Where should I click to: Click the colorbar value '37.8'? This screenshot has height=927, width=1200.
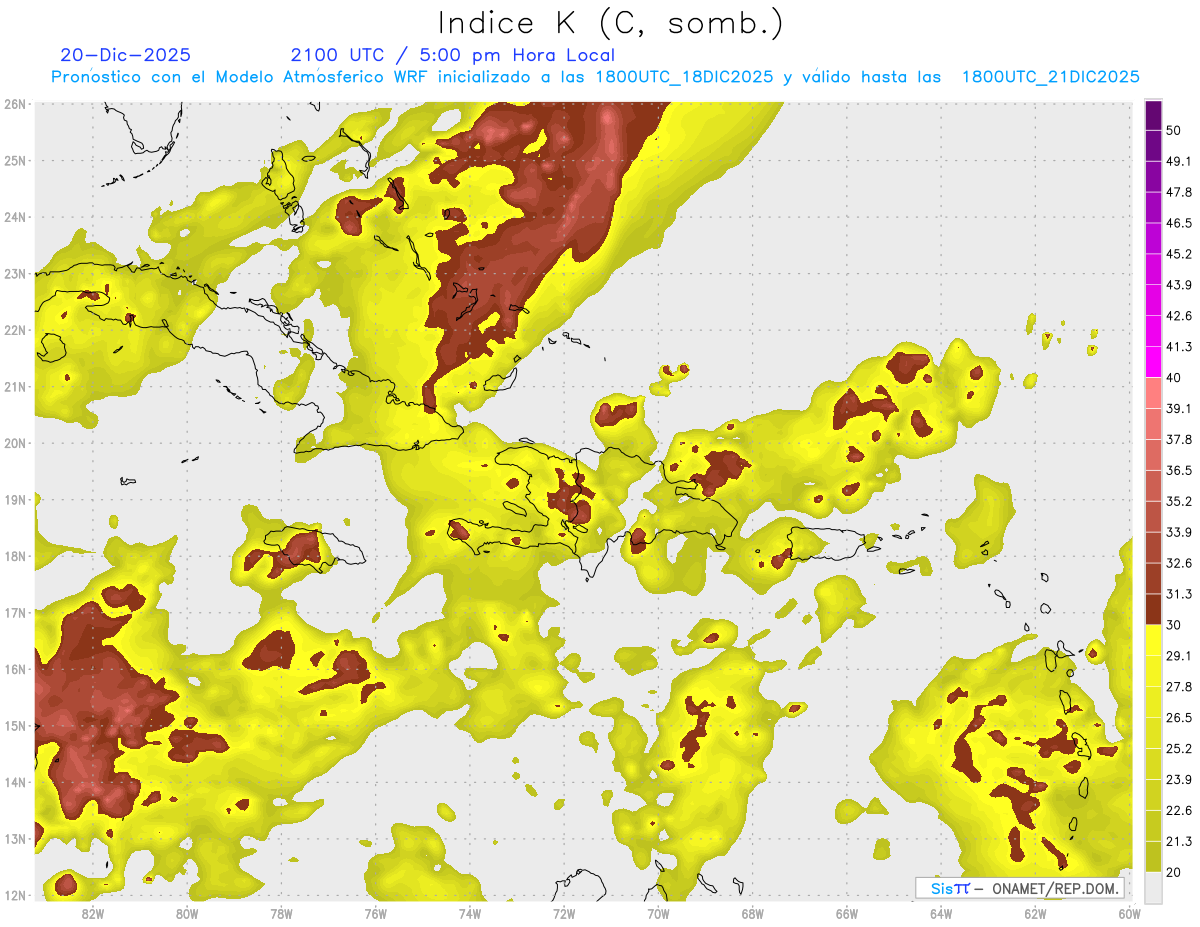[x=1179, y=440]
